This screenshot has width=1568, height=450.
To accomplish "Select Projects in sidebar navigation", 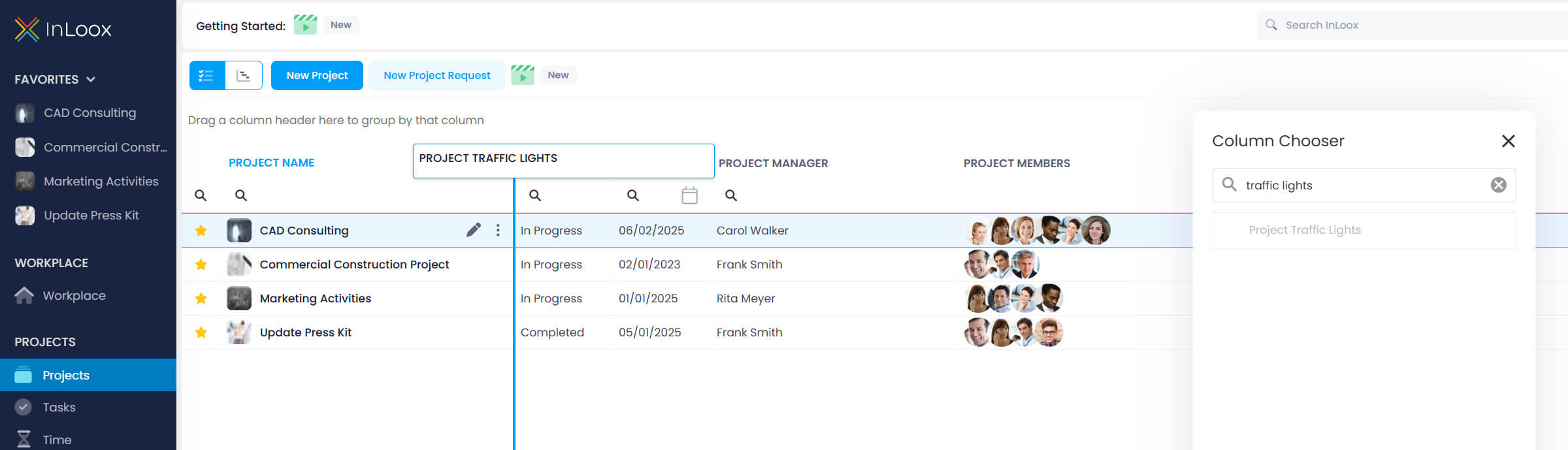I will click(88, 375).
